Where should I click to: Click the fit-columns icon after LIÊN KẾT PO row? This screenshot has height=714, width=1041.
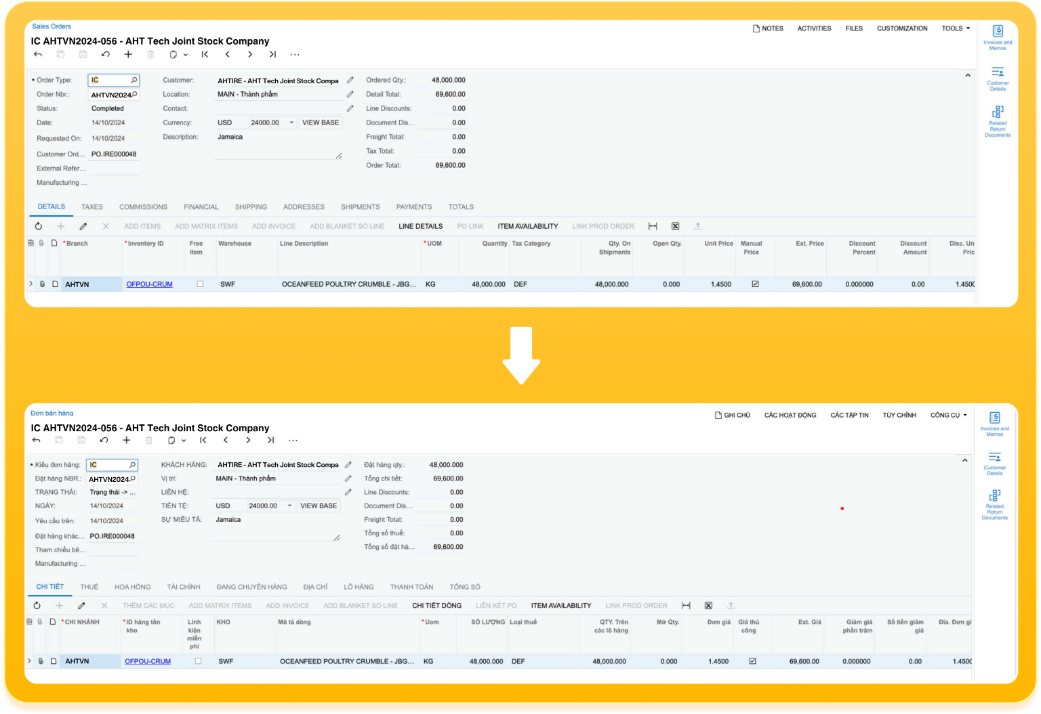click(686, 605)
